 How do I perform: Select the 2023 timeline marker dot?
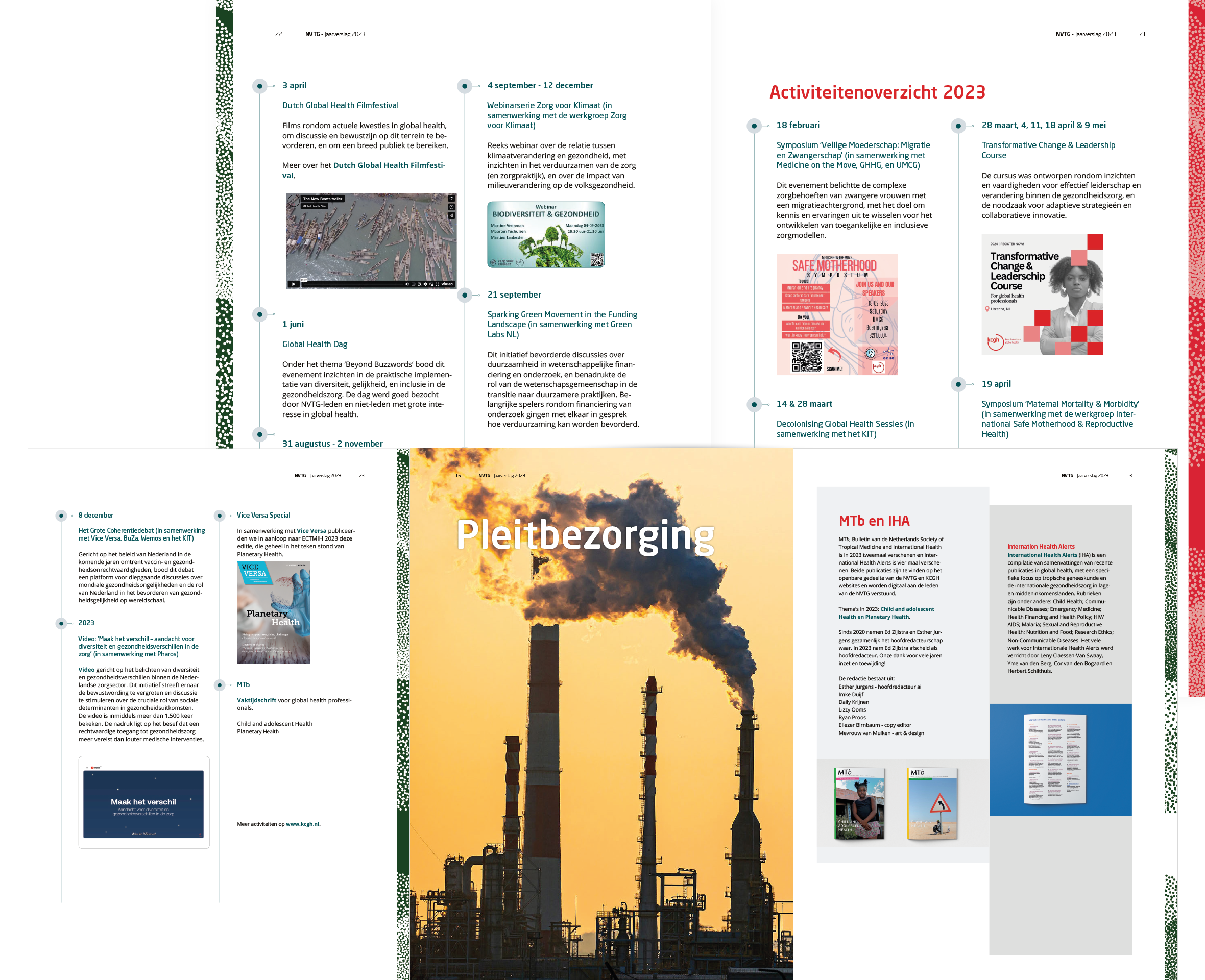pyautogui.click(x=61, y=623)
